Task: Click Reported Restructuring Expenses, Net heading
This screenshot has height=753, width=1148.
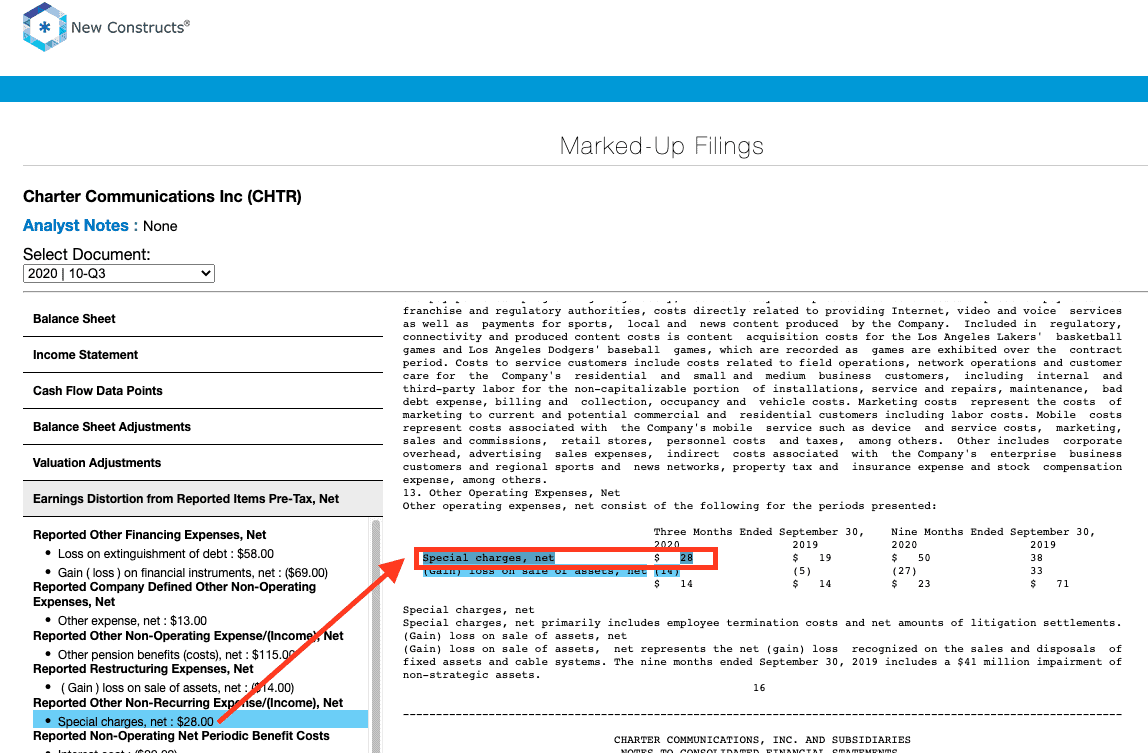Action: [x=143, y=669]
